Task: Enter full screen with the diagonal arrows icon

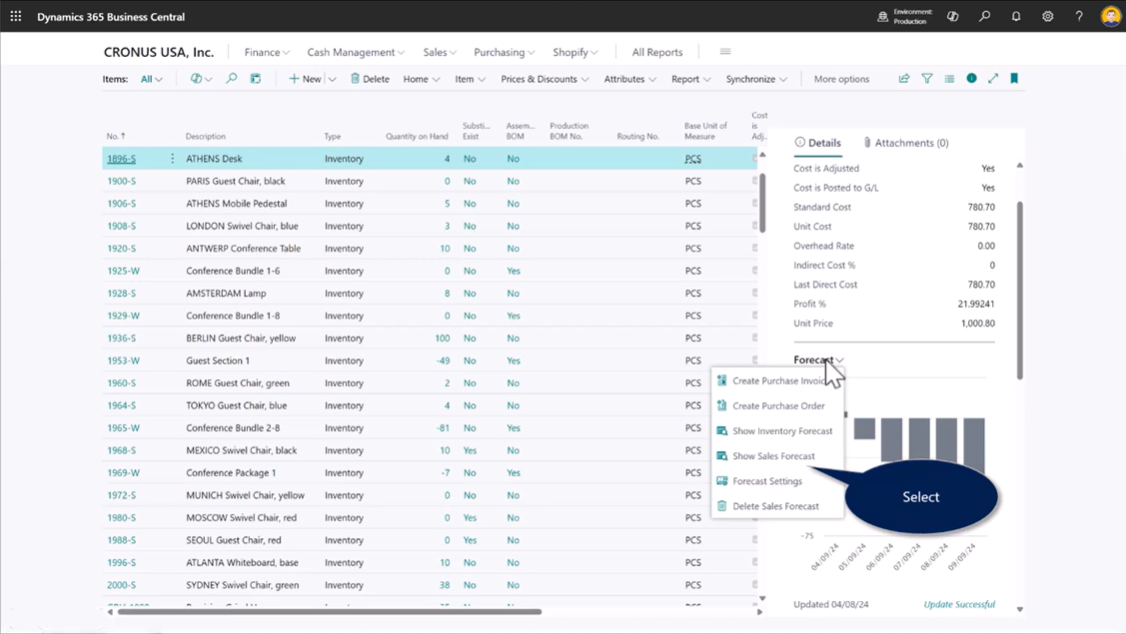Action: 993,78
